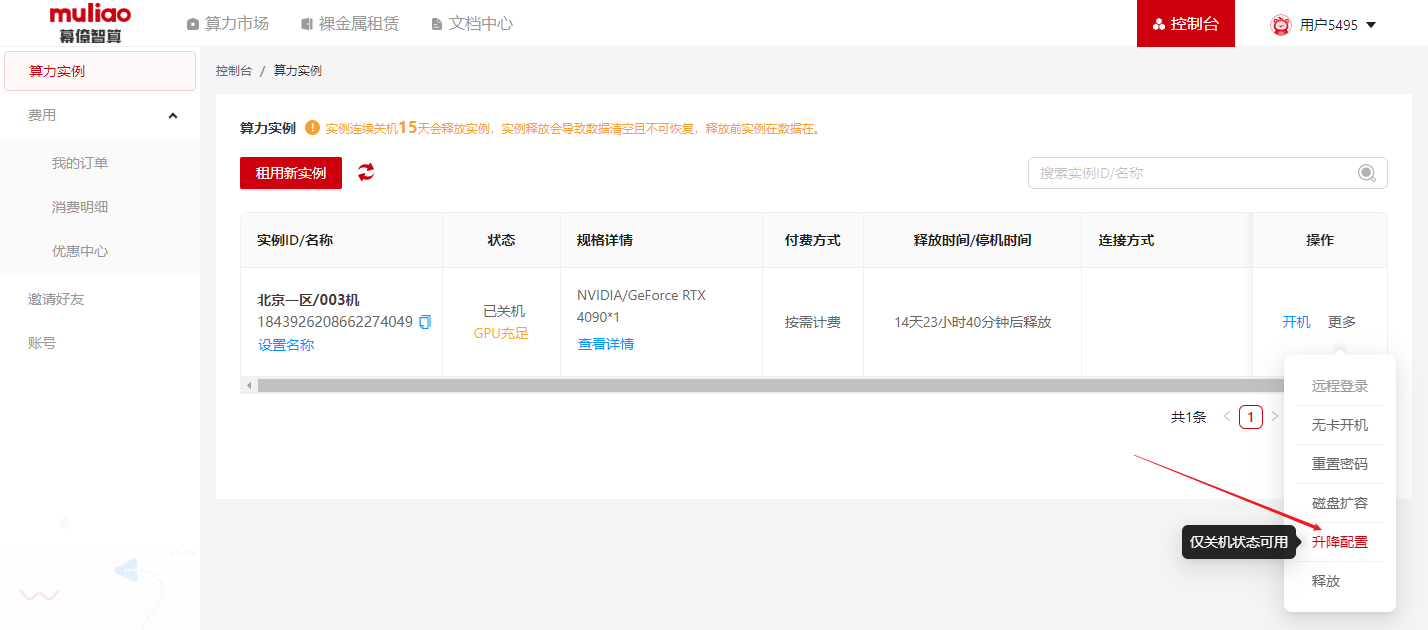Click the 状态 column header

(501, 240)
